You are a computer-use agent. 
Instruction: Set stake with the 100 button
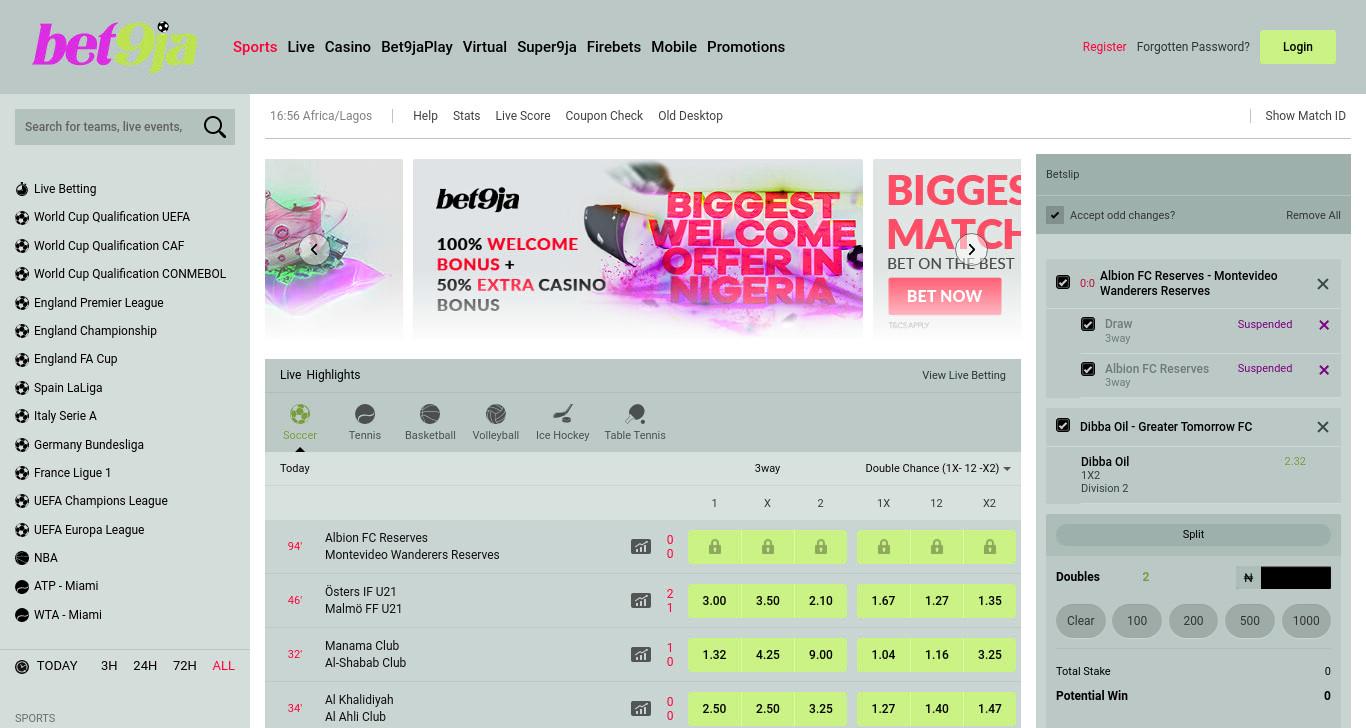click(1137, 621)
